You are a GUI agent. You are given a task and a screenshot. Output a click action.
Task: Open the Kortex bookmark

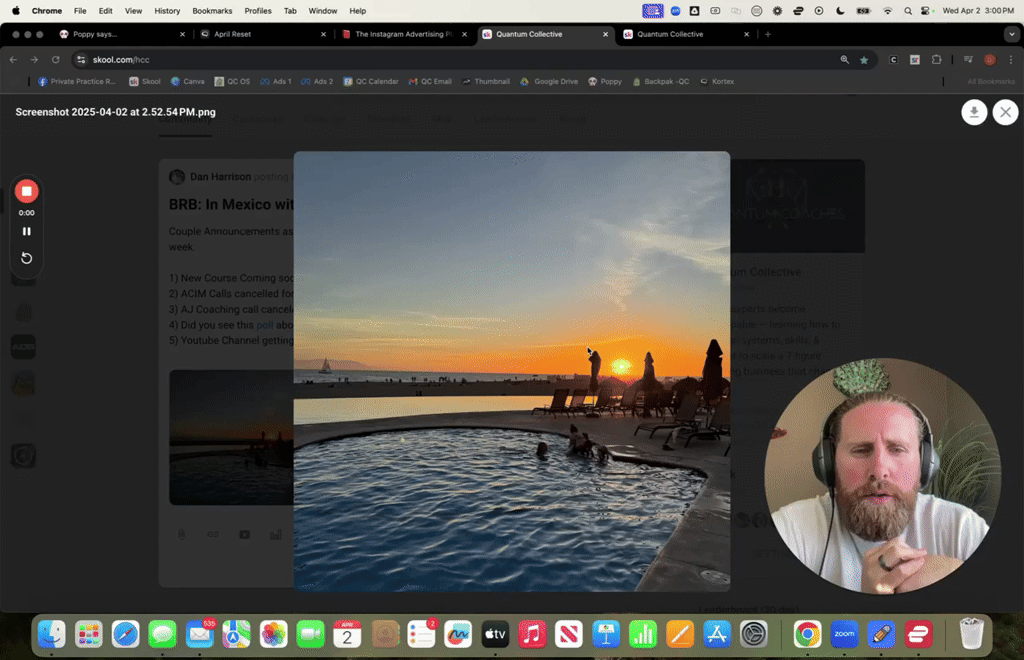point(717,82)
